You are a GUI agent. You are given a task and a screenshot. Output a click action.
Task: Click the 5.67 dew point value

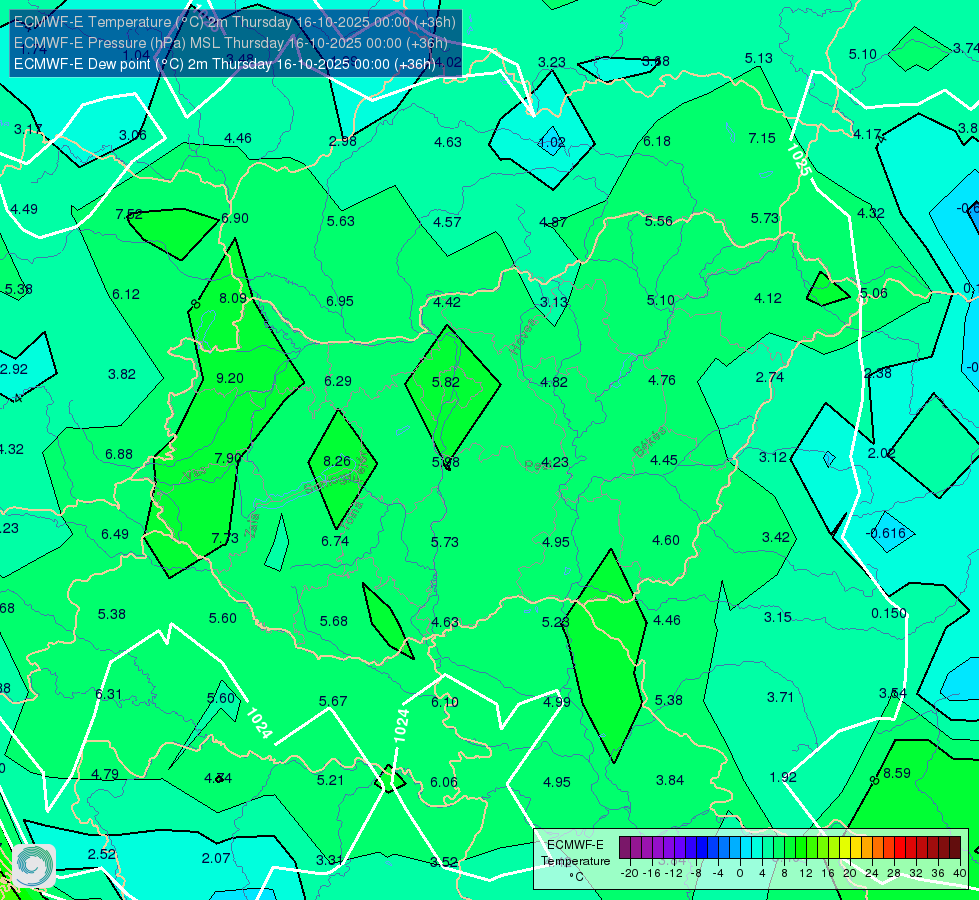pyautogui.click(x=333, y=701)
